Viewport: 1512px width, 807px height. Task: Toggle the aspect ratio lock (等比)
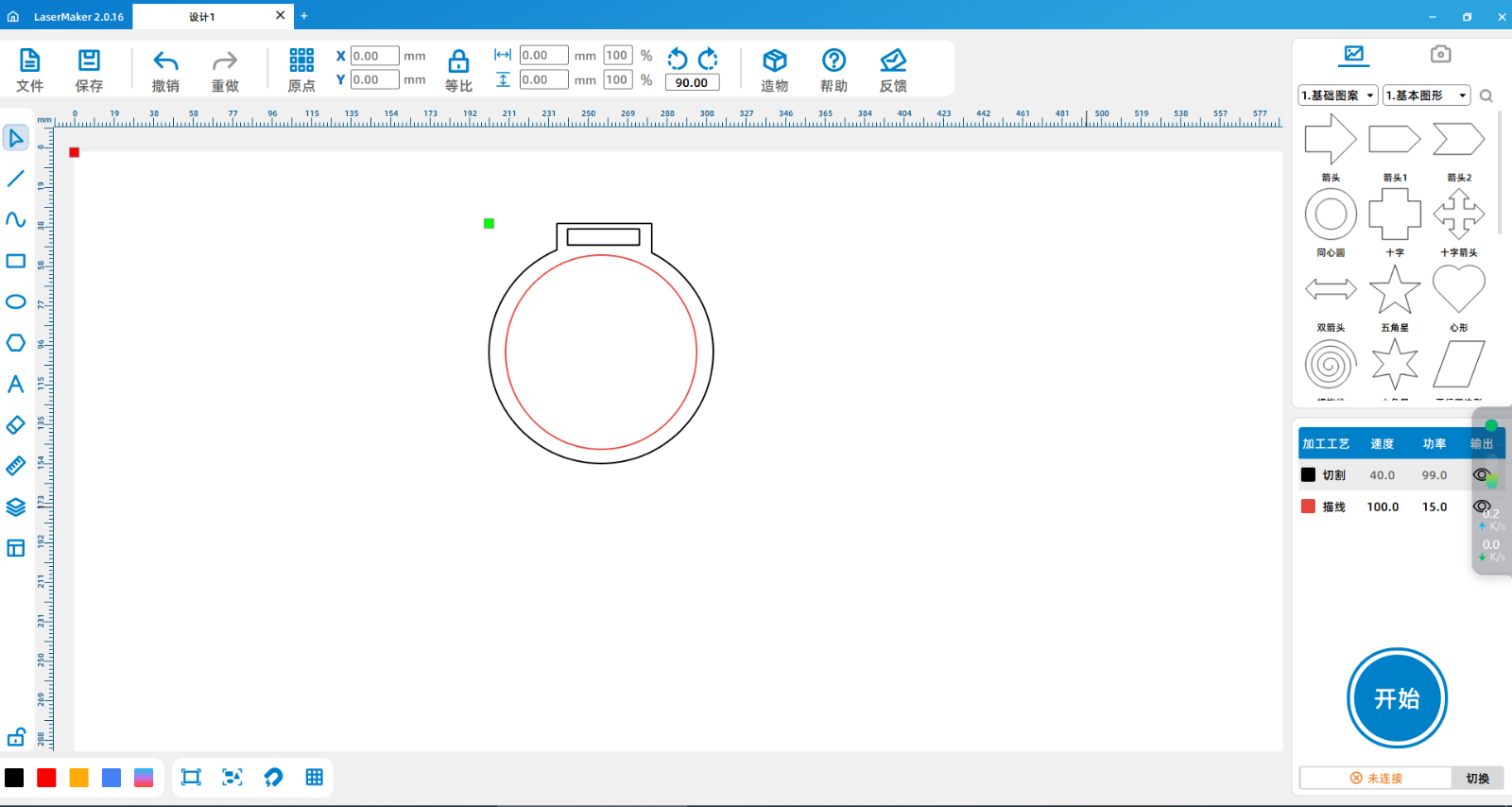[x=458, y=62]
